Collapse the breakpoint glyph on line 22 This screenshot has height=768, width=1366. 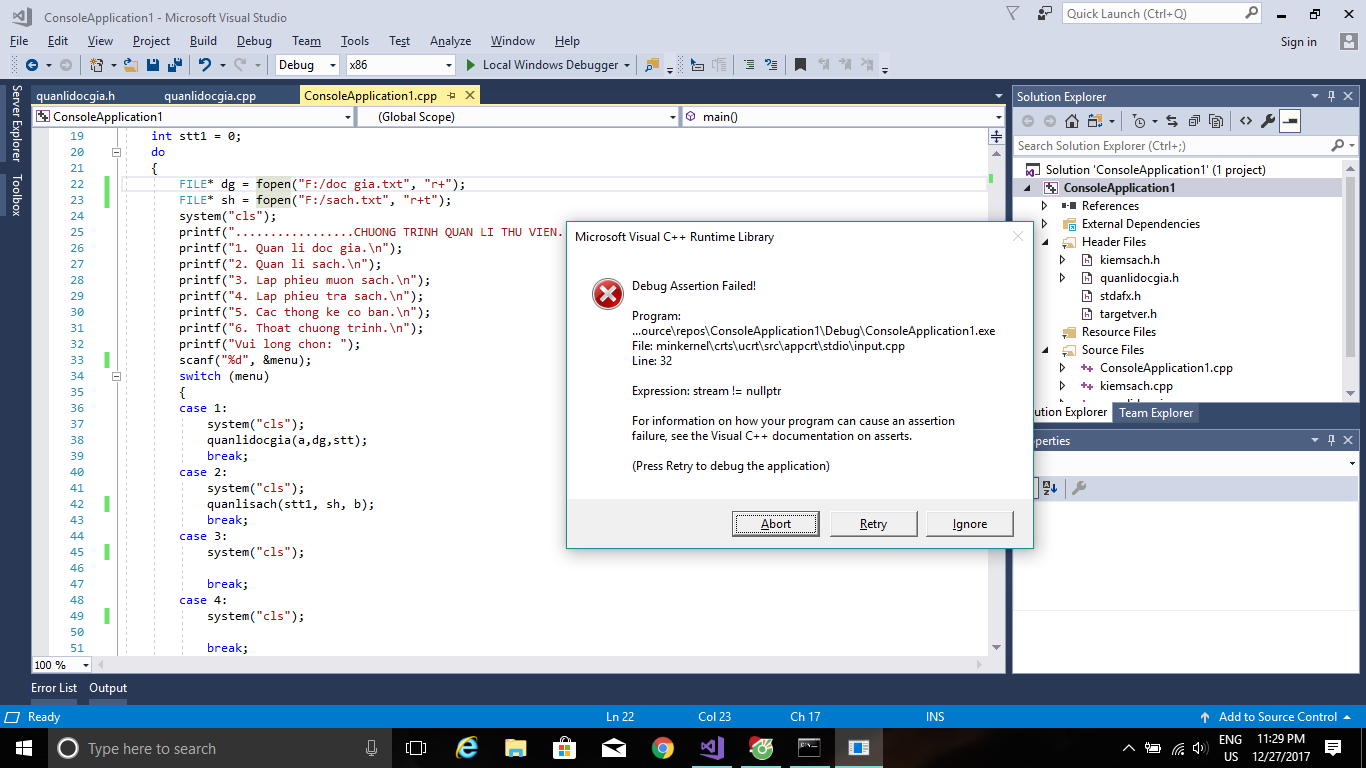coord(106,184)
